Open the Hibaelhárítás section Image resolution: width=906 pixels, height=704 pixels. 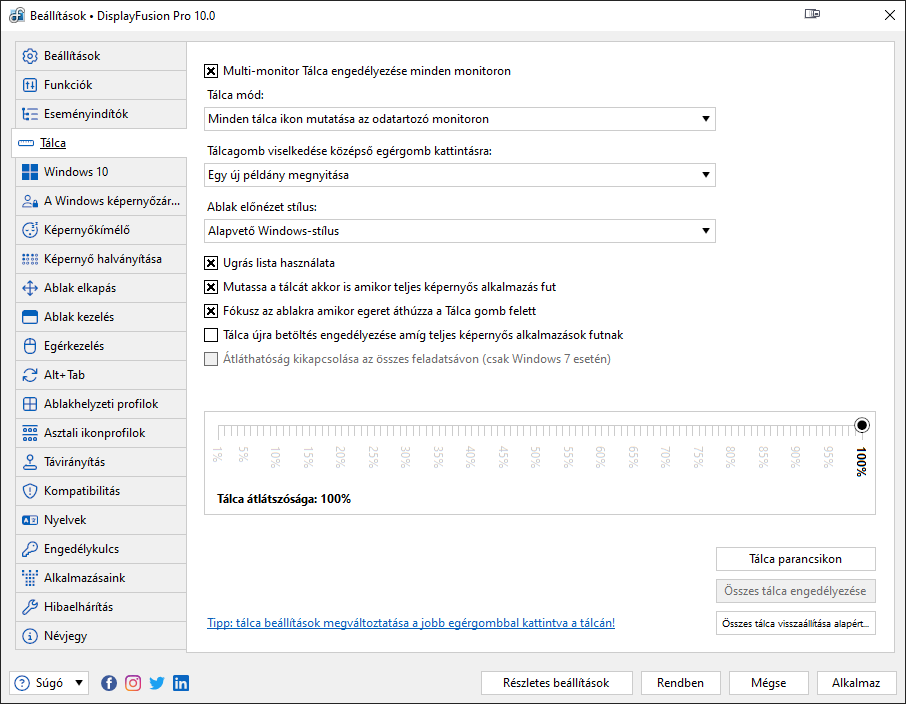pyautogui.click(x=101, y=607)
